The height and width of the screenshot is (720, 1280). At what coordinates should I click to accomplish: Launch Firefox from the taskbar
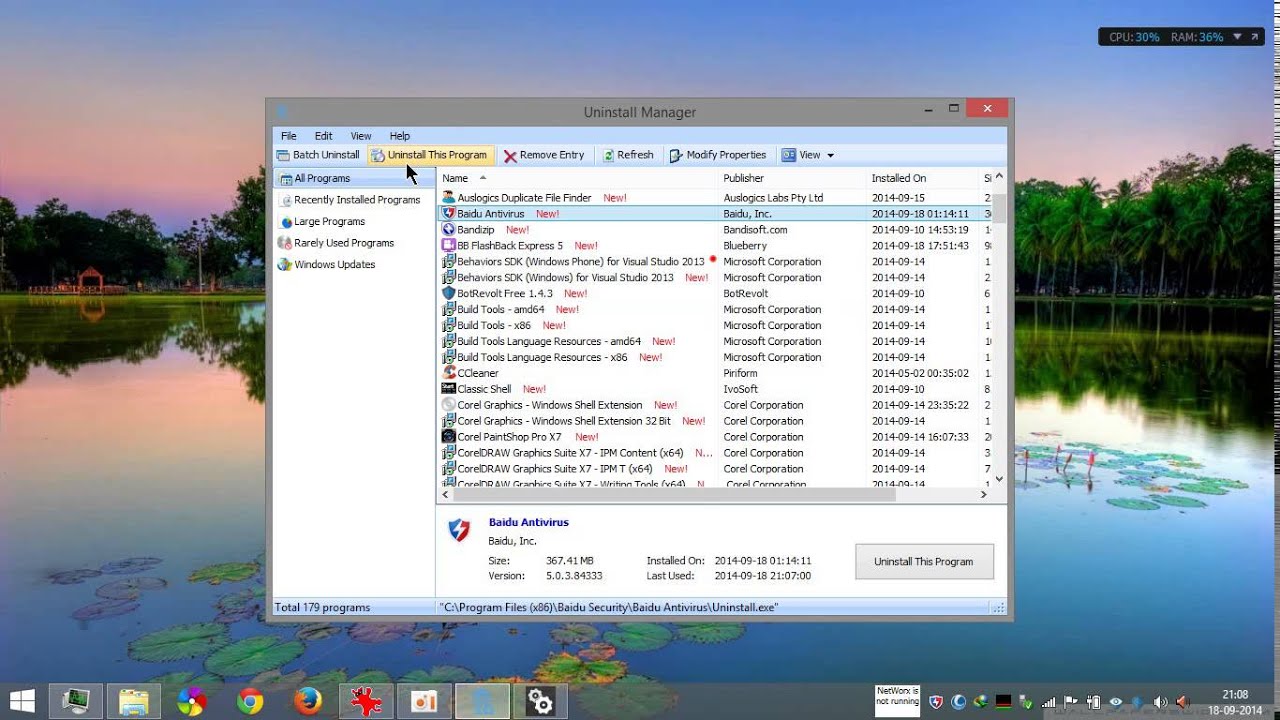point(308,702)
